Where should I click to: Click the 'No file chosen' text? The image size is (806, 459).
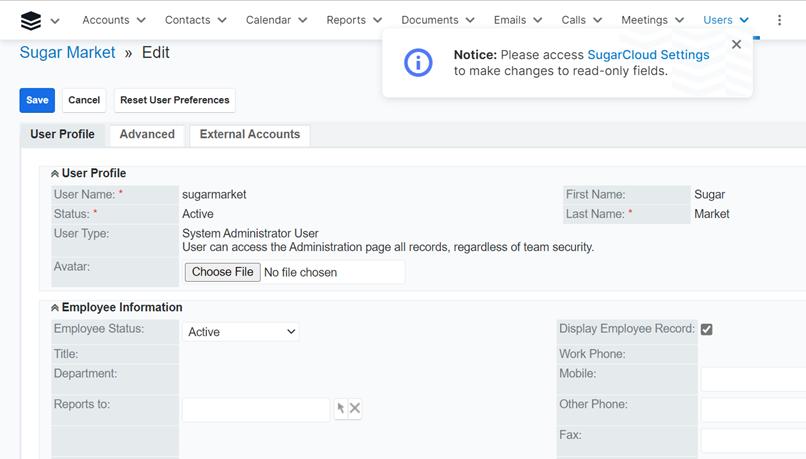301,272
